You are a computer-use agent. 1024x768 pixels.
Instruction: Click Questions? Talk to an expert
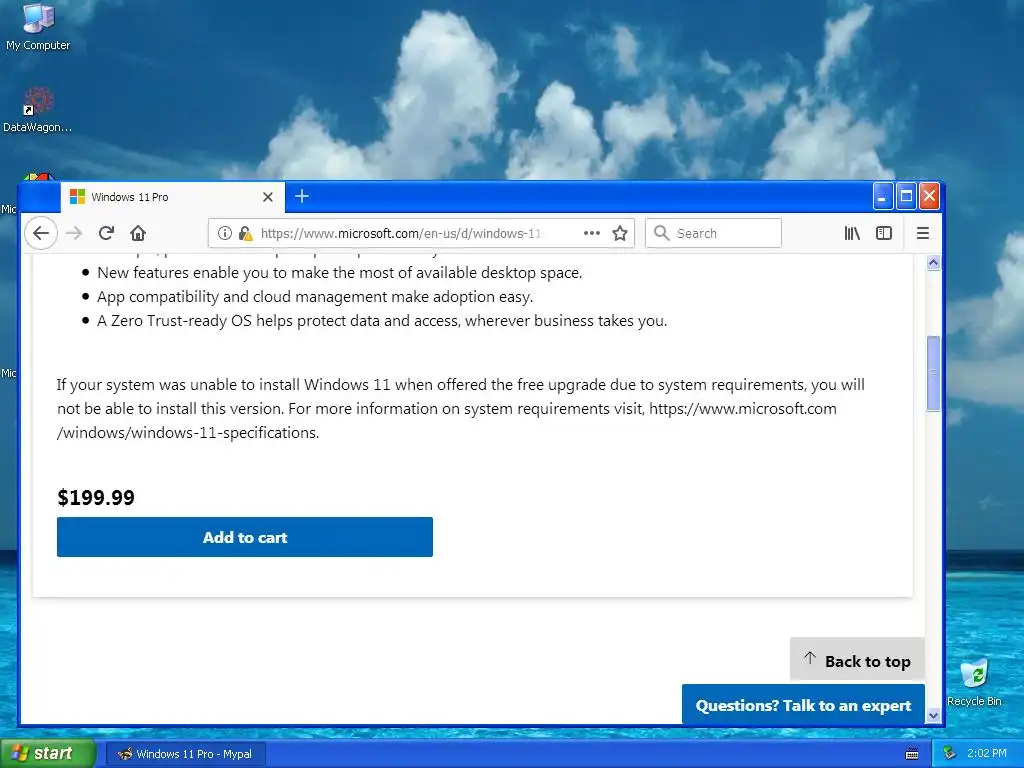[803, 705]
